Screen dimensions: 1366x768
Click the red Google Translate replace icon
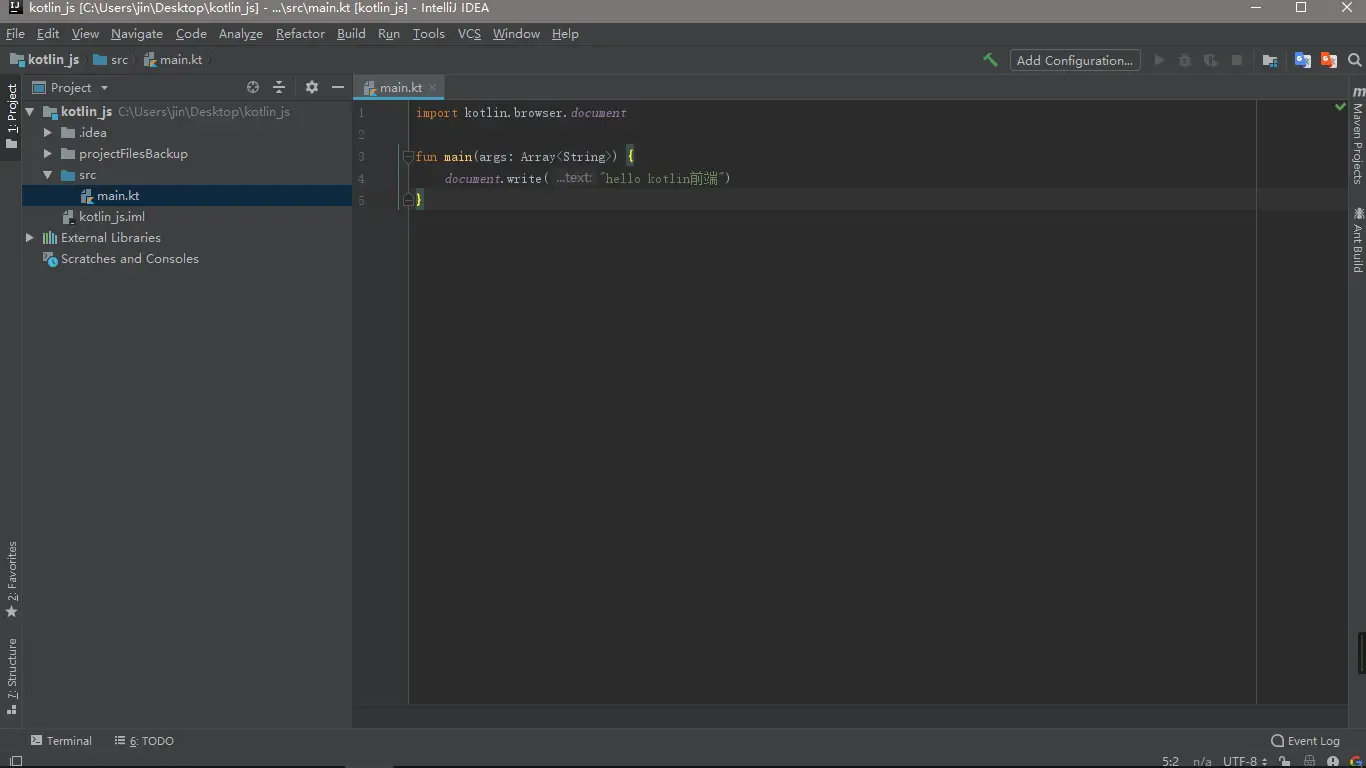click(x=1329, y=60)
